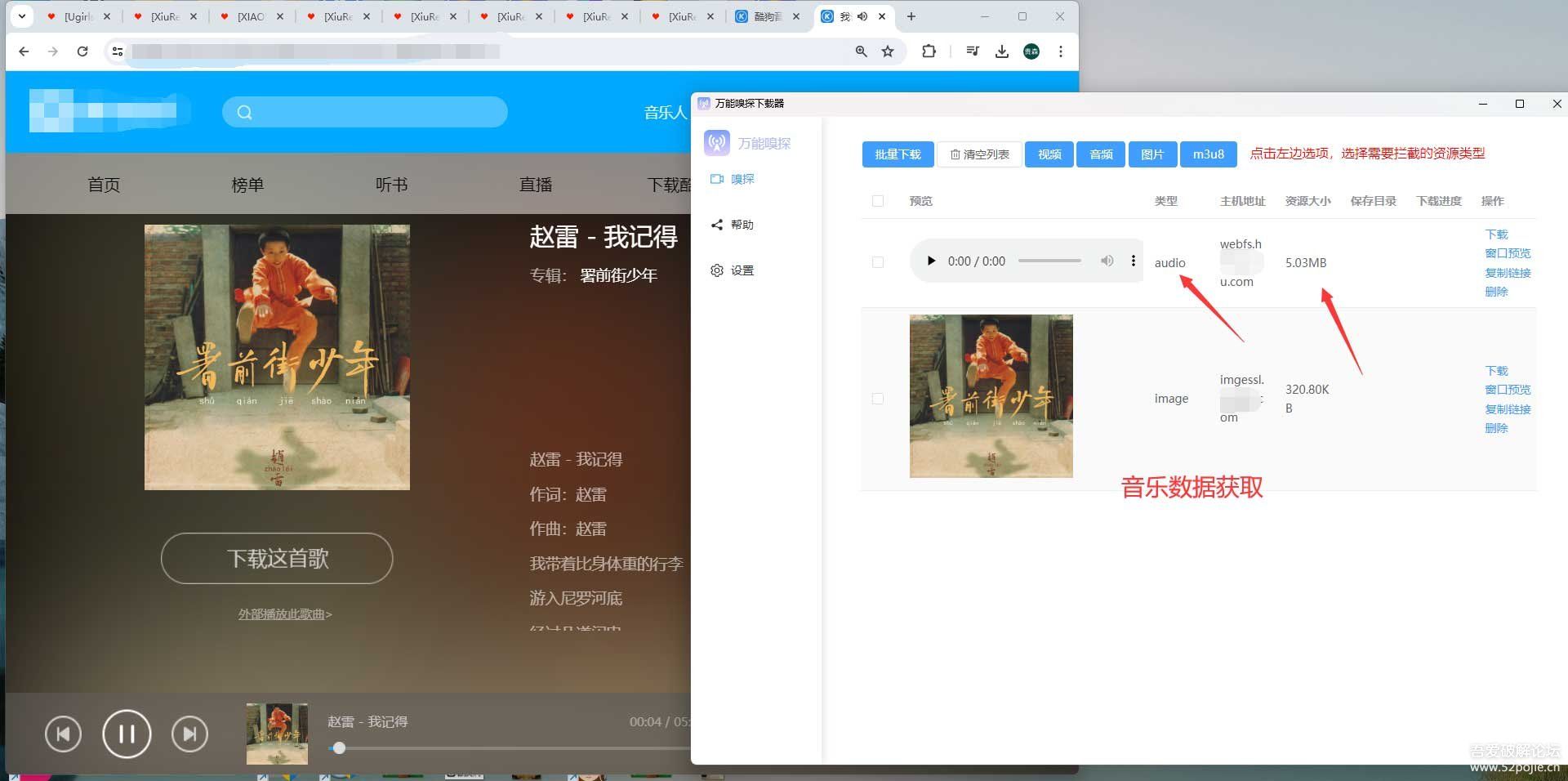Image resolution: width=1568 pixels, height=781 pixels.
Task: Switch to the 酷狗 browser tab
Action: [764, 16]
